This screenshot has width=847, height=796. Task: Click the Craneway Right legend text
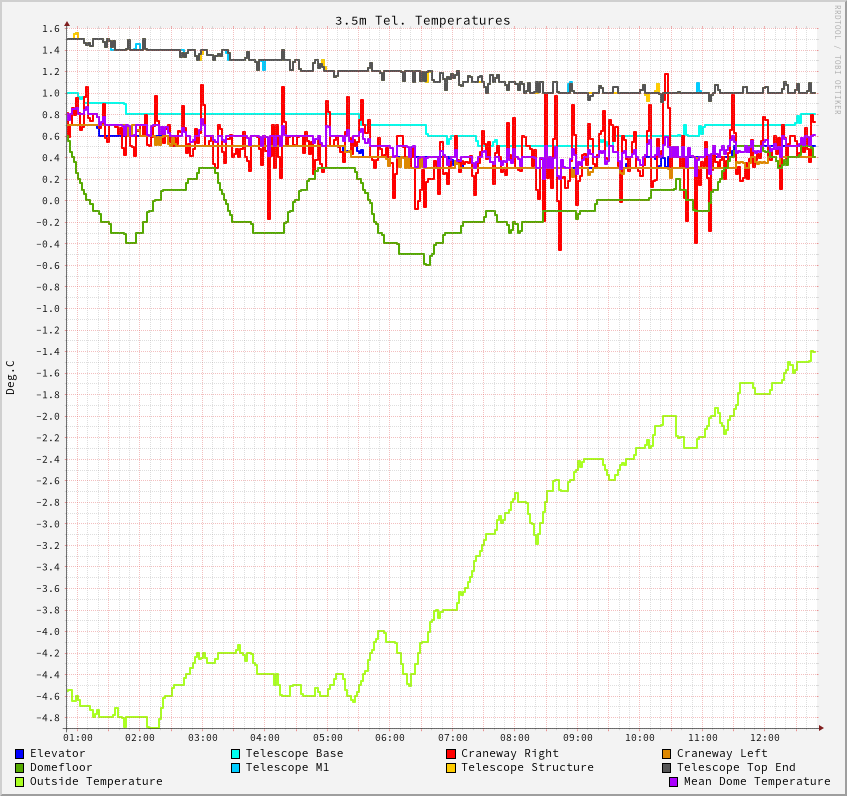click(510, 754)
